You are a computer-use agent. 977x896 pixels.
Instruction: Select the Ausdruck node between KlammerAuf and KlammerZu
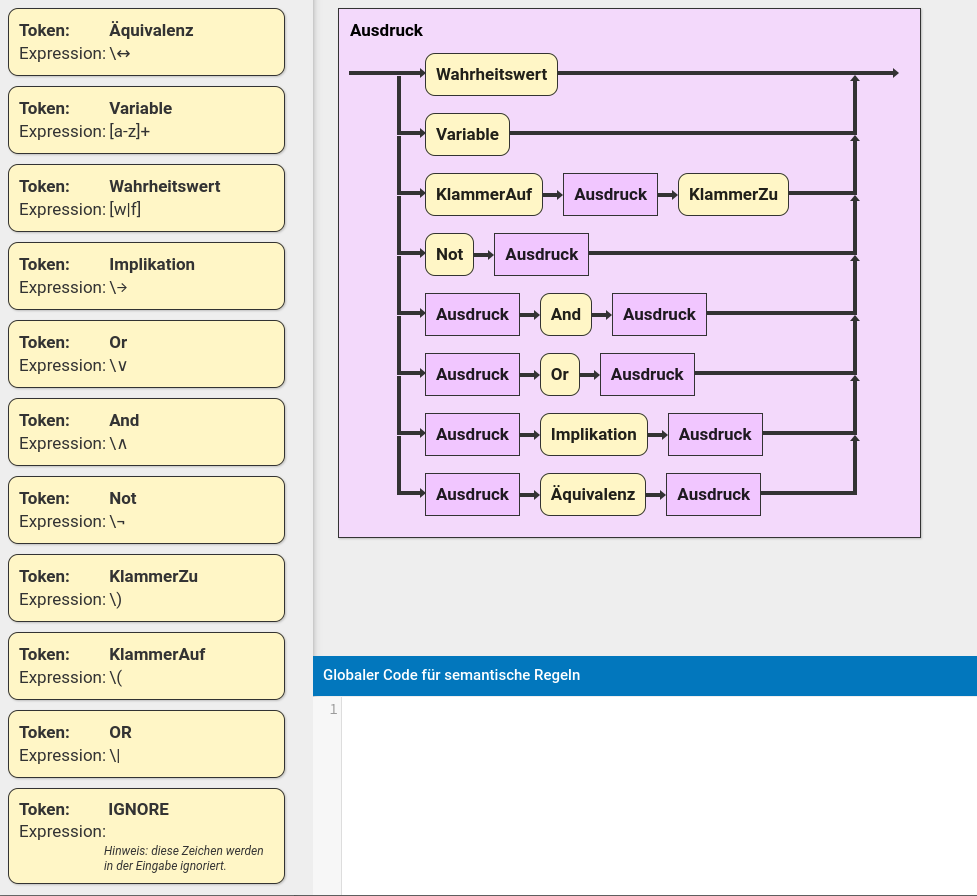pos(610,194)
